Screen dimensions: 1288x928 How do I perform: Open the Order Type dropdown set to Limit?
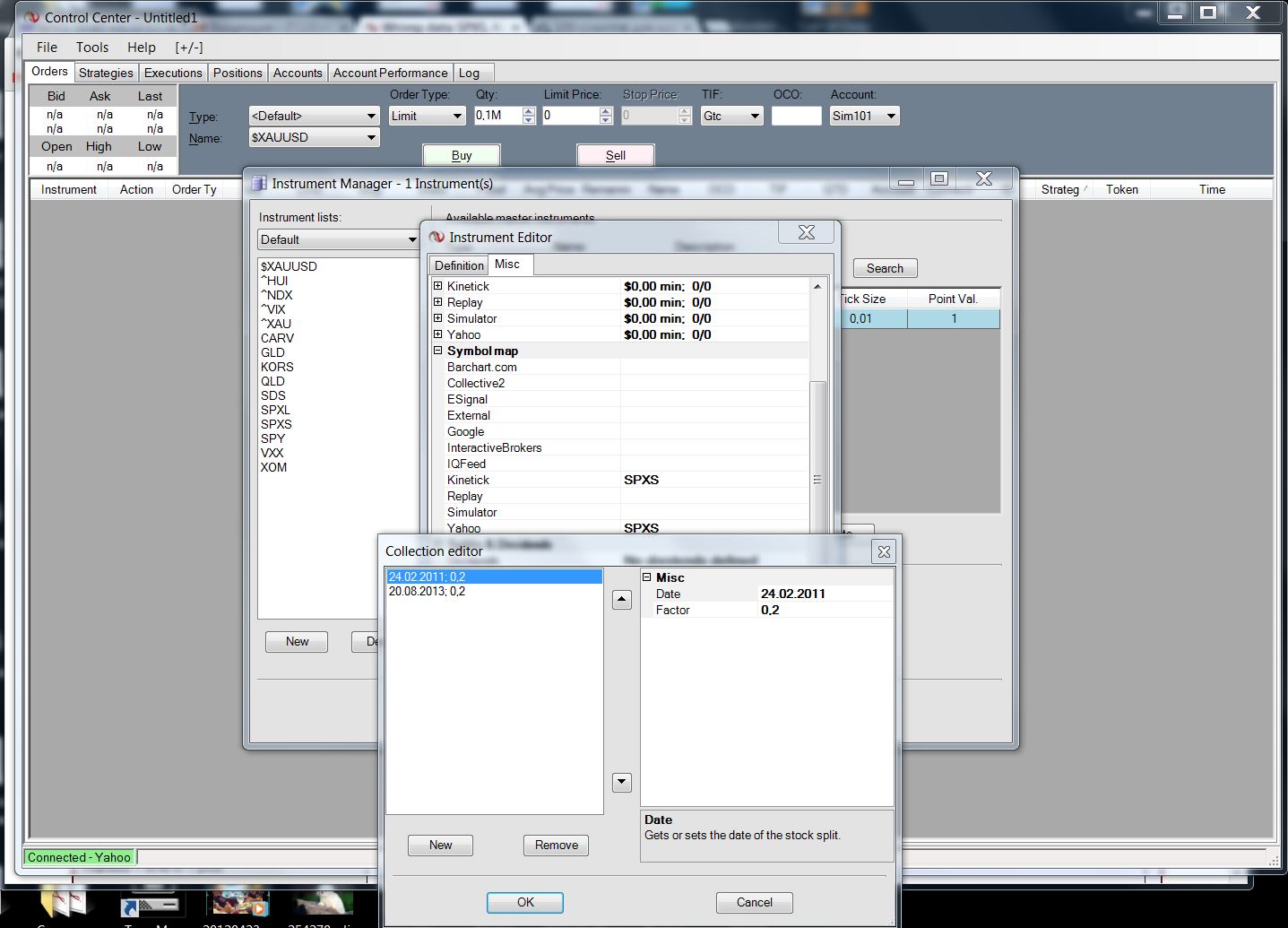coord(427,116)
